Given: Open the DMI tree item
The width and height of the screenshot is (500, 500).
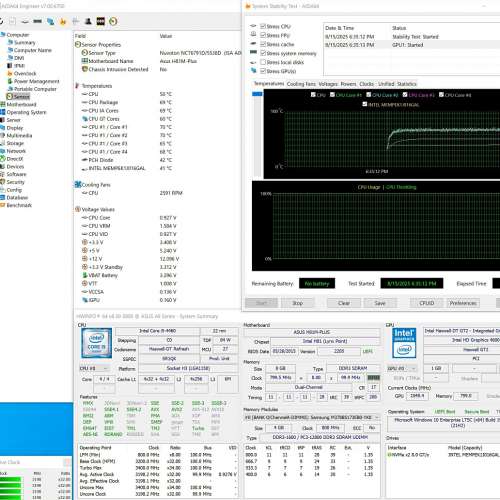Looking at the screenshot, I should pos(19,58).
